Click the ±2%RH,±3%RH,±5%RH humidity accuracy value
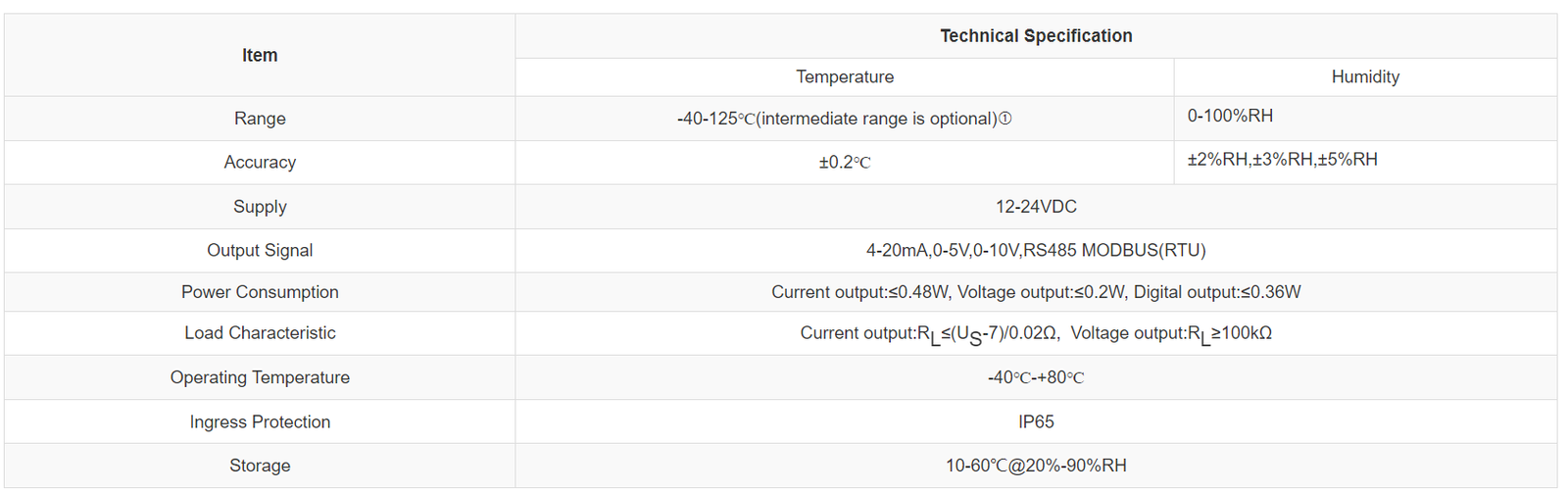Screen dimensions: 1568x493 pyautogui.click(x=1282, y=160)
